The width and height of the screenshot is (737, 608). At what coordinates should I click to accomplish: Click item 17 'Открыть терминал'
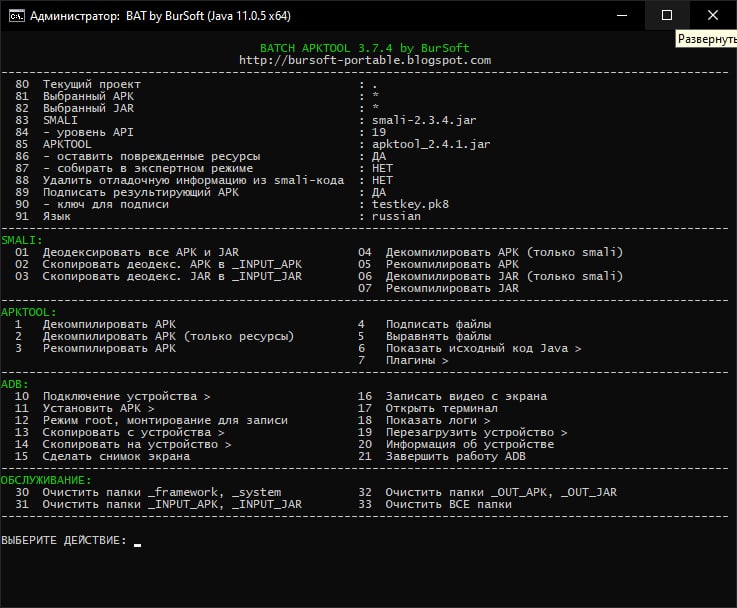(x=427, y=408)
